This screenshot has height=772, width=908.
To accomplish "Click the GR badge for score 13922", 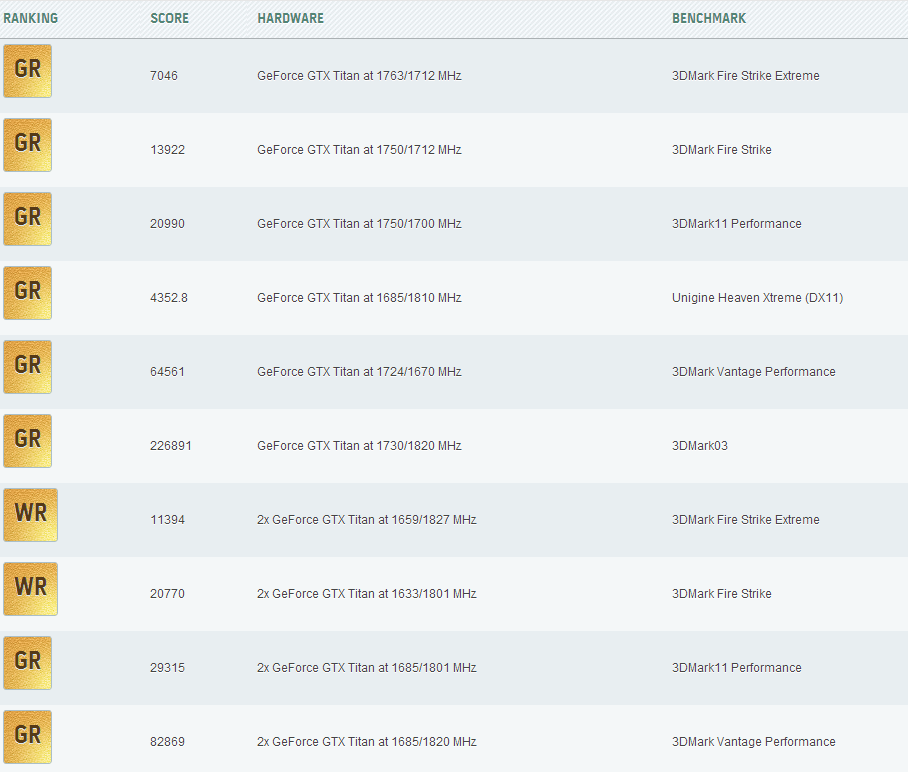I will click(x=27, y=145).
